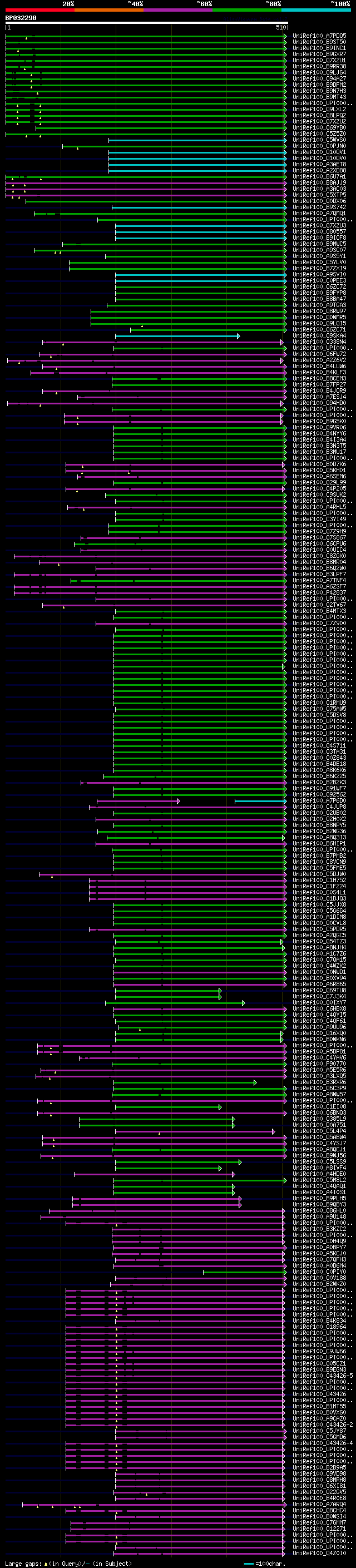Open UniRef100_C5YLV0 entry
The width and height of the screenshot is (356, 1568).
(x=319, y=263)
